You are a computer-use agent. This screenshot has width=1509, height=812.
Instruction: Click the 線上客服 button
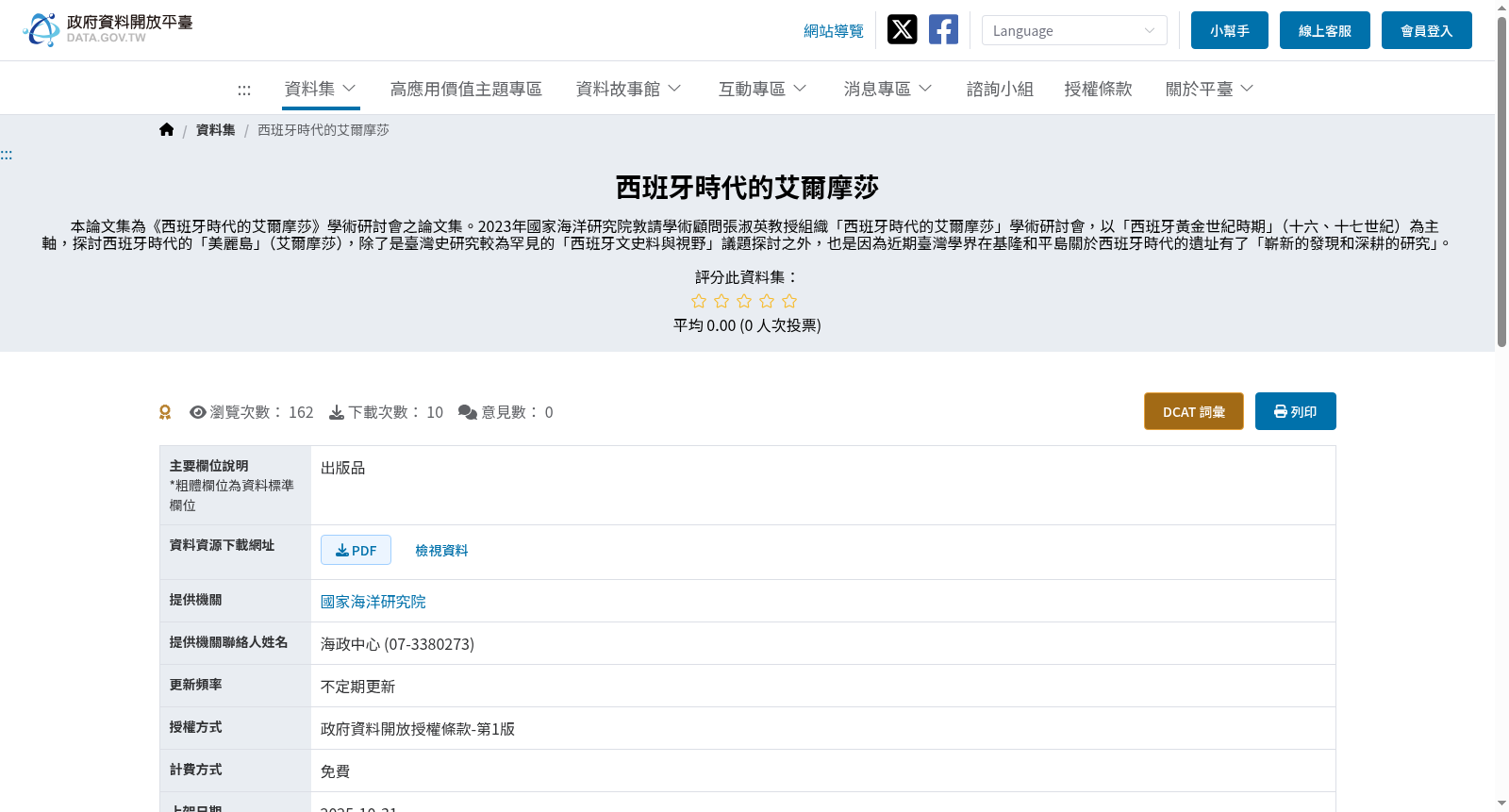coord(1325,30)
